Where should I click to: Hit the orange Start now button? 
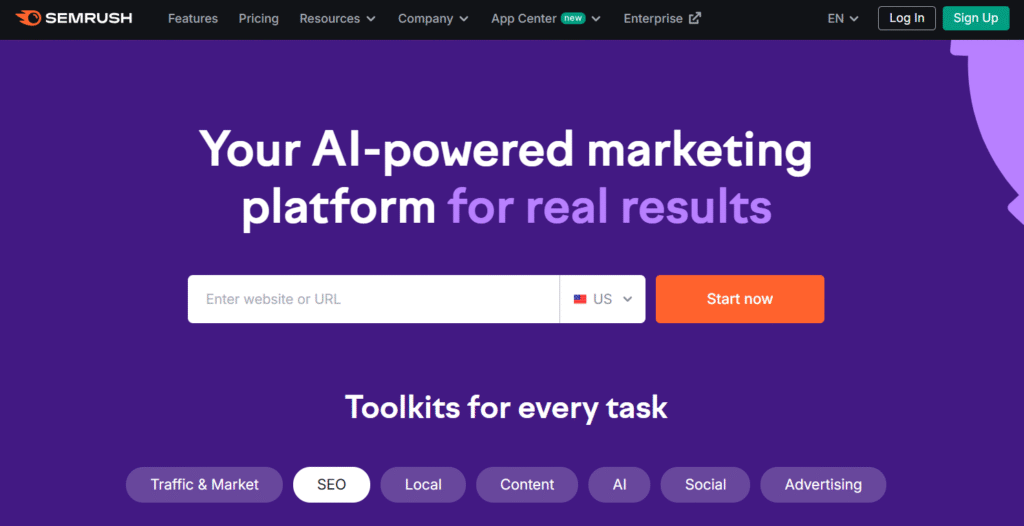[x=740, y=299]
